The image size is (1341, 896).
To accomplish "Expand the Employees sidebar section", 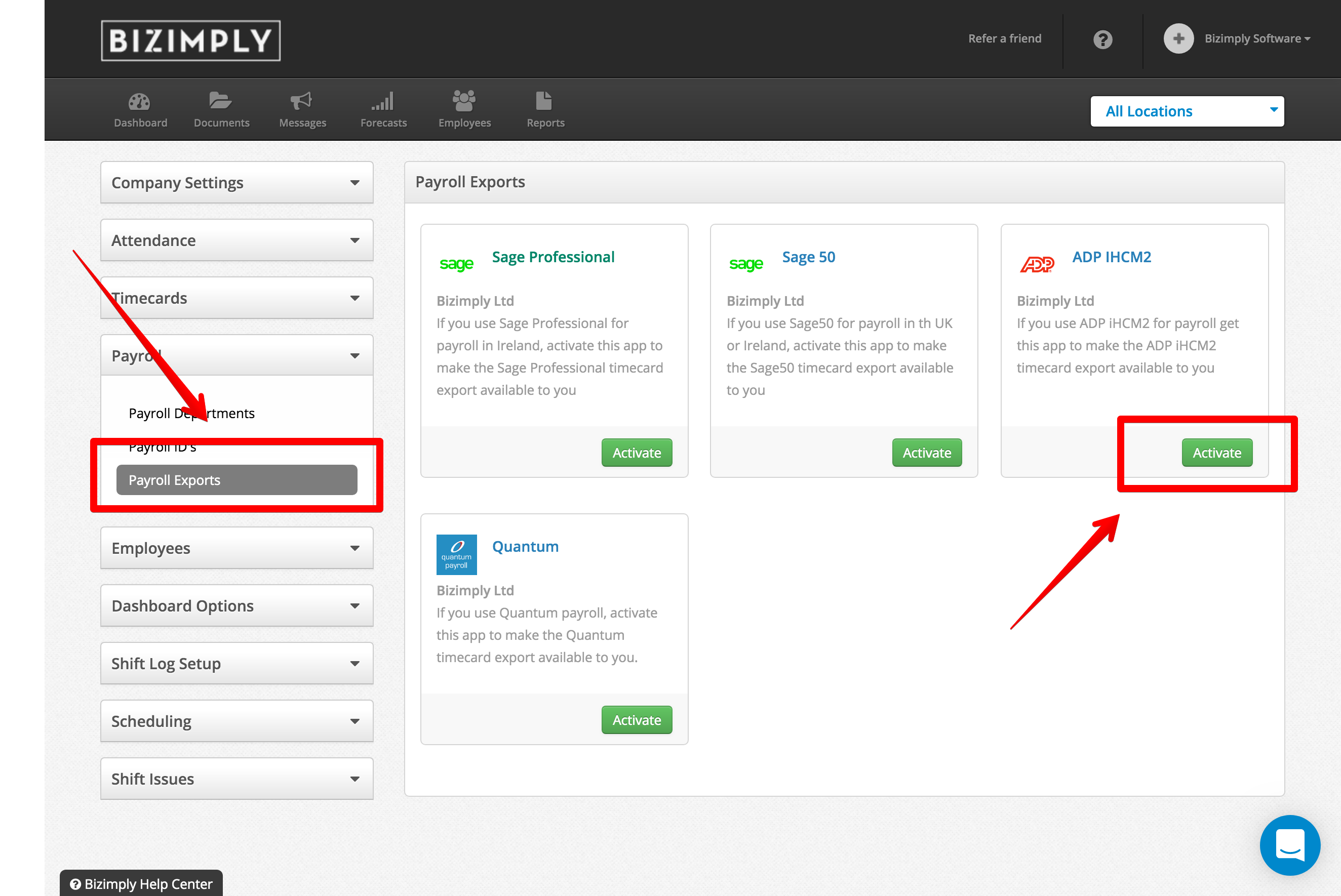I will coord(236,547).
